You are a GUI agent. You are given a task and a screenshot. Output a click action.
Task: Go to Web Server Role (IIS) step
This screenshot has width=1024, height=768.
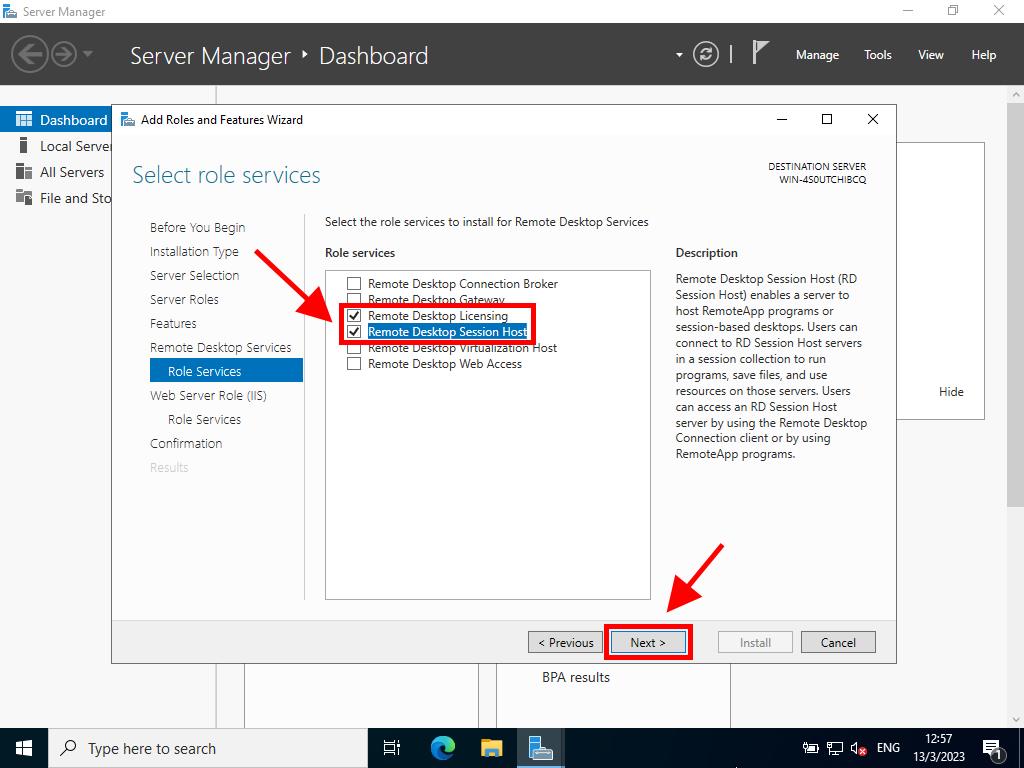click(208, 395)
